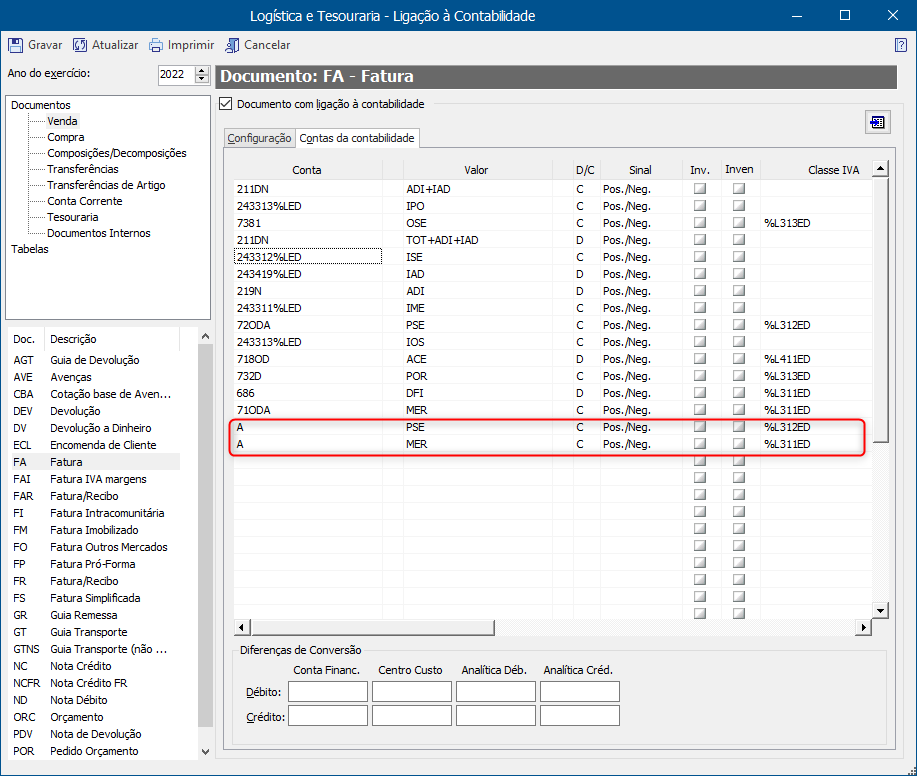
Task: Switch to the Configuração tab
Action: (x=259, y=138)
